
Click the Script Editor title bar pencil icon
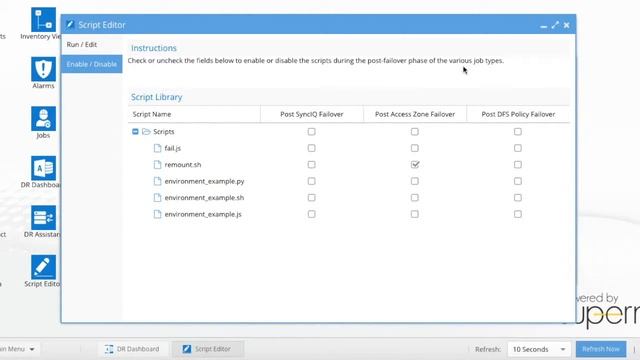(70, 24)
